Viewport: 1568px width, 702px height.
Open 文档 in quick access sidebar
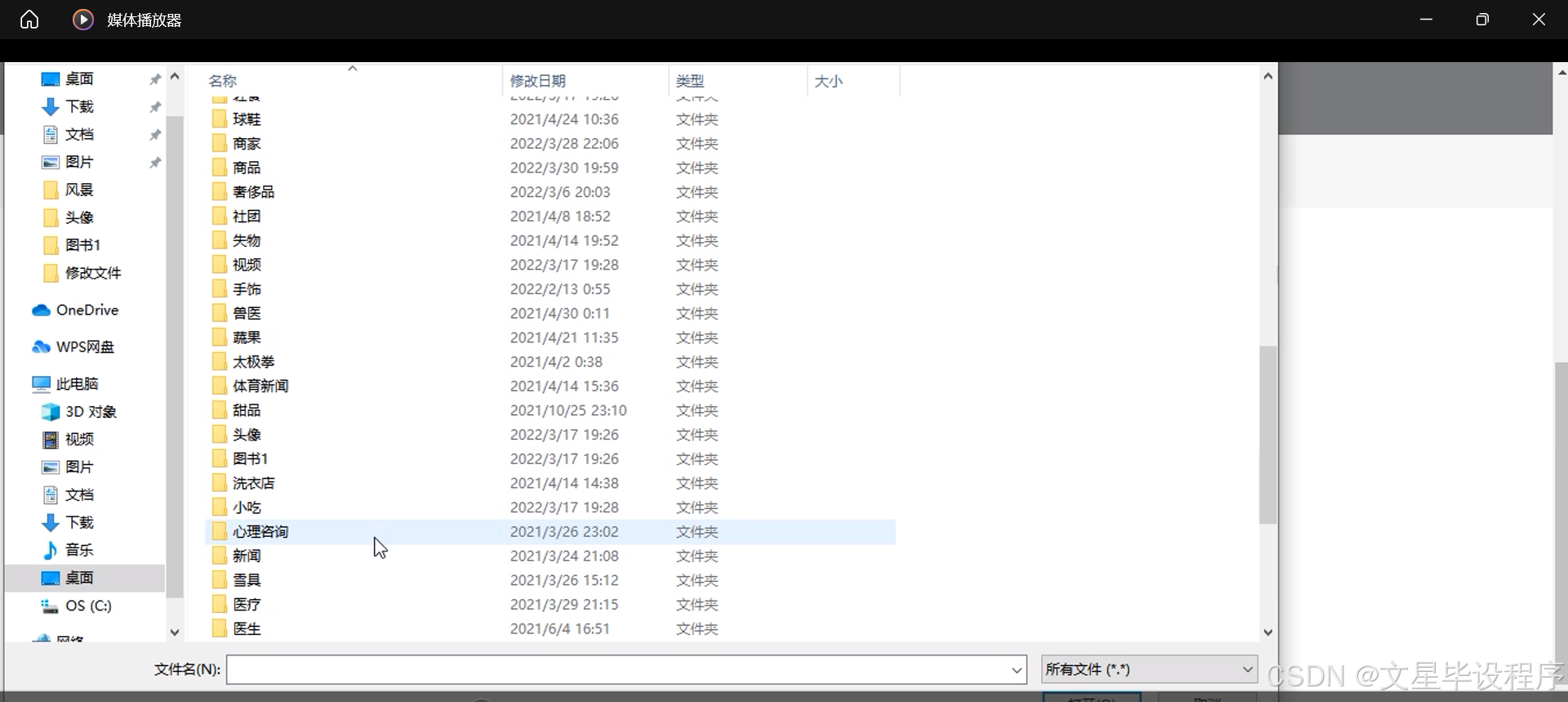point(79,134)
